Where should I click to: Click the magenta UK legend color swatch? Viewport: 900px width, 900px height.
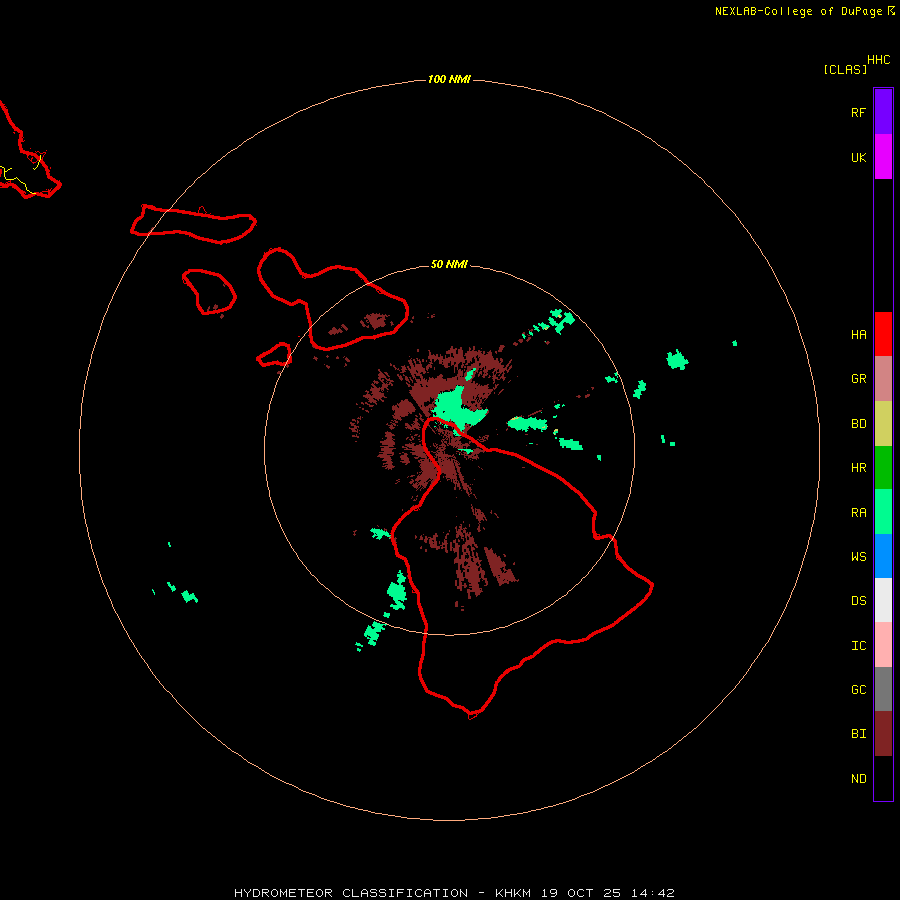[883, 156]
